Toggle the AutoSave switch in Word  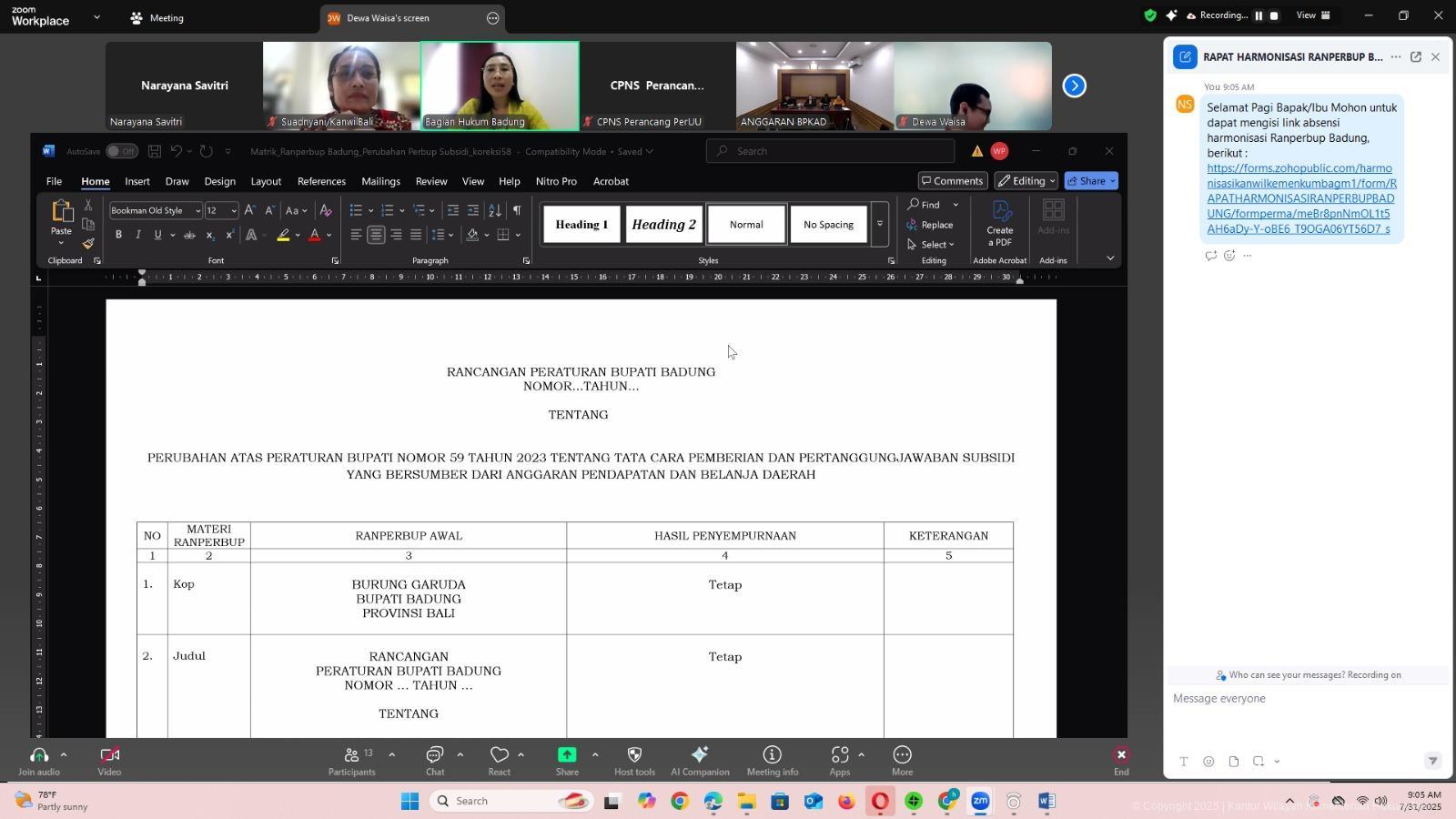pyautogui.click(x=121, y=151)
